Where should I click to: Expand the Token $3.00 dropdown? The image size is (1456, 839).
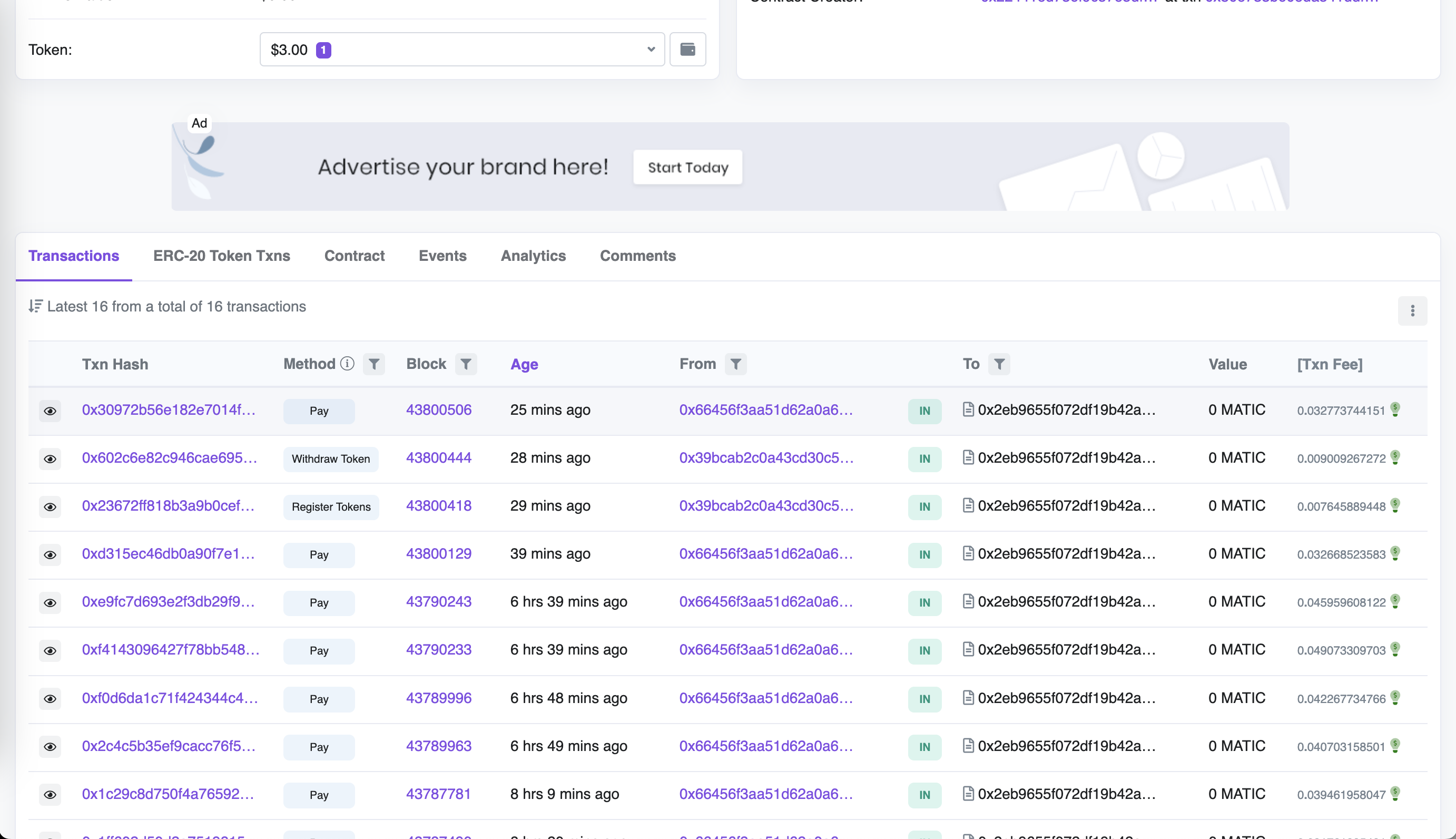(462, 50)
